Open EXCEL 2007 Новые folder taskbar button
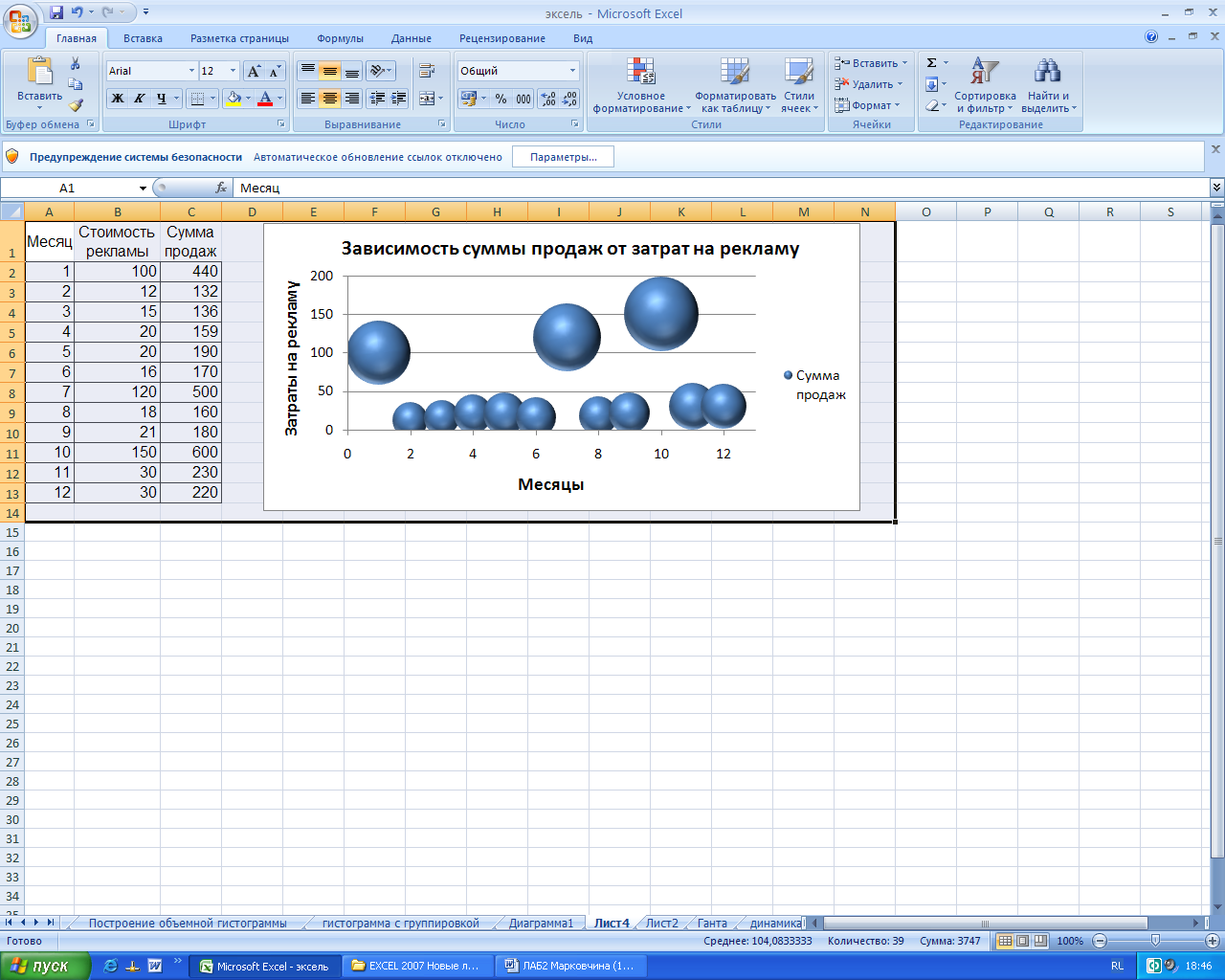This screenshot has height=980, width=1225. (417, 966)
